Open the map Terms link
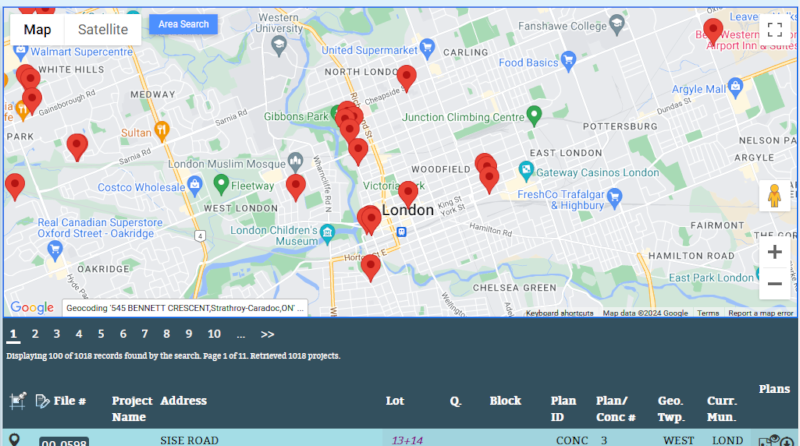 [x=708, y=313]
